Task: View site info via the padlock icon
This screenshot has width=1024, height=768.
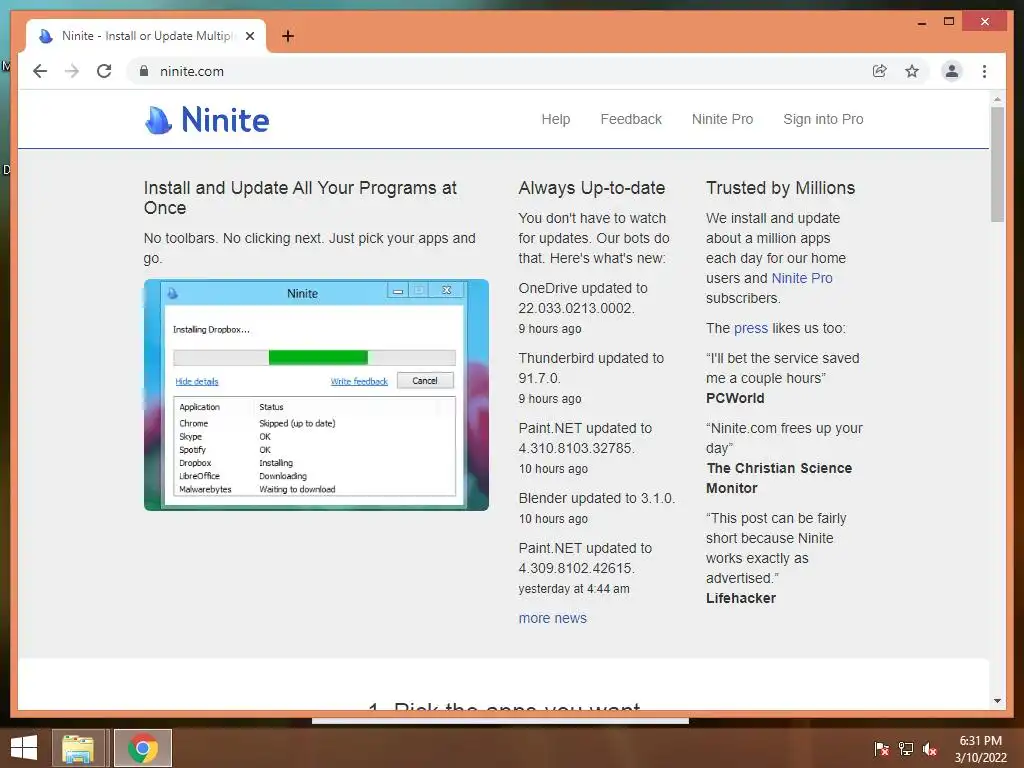Action: 144,71
